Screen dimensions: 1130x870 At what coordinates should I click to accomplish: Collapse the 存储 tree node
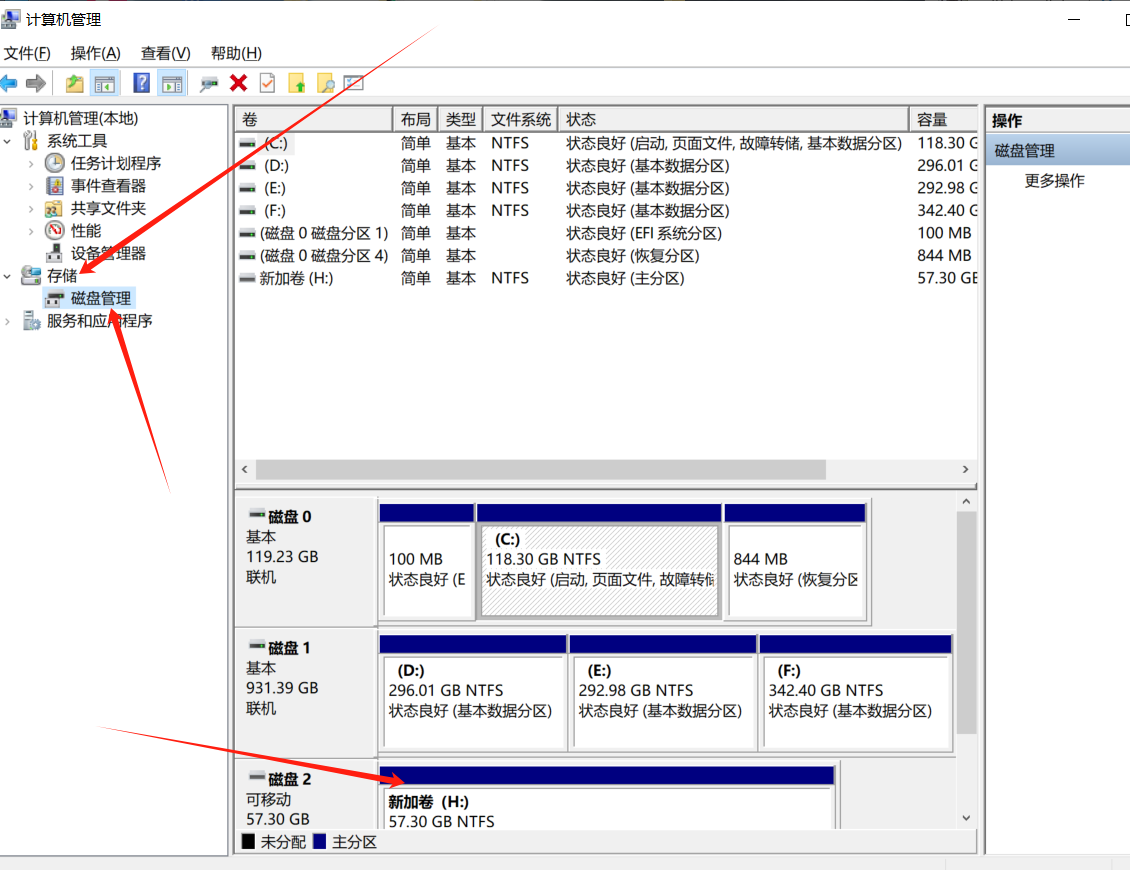(x=8, y=276)
